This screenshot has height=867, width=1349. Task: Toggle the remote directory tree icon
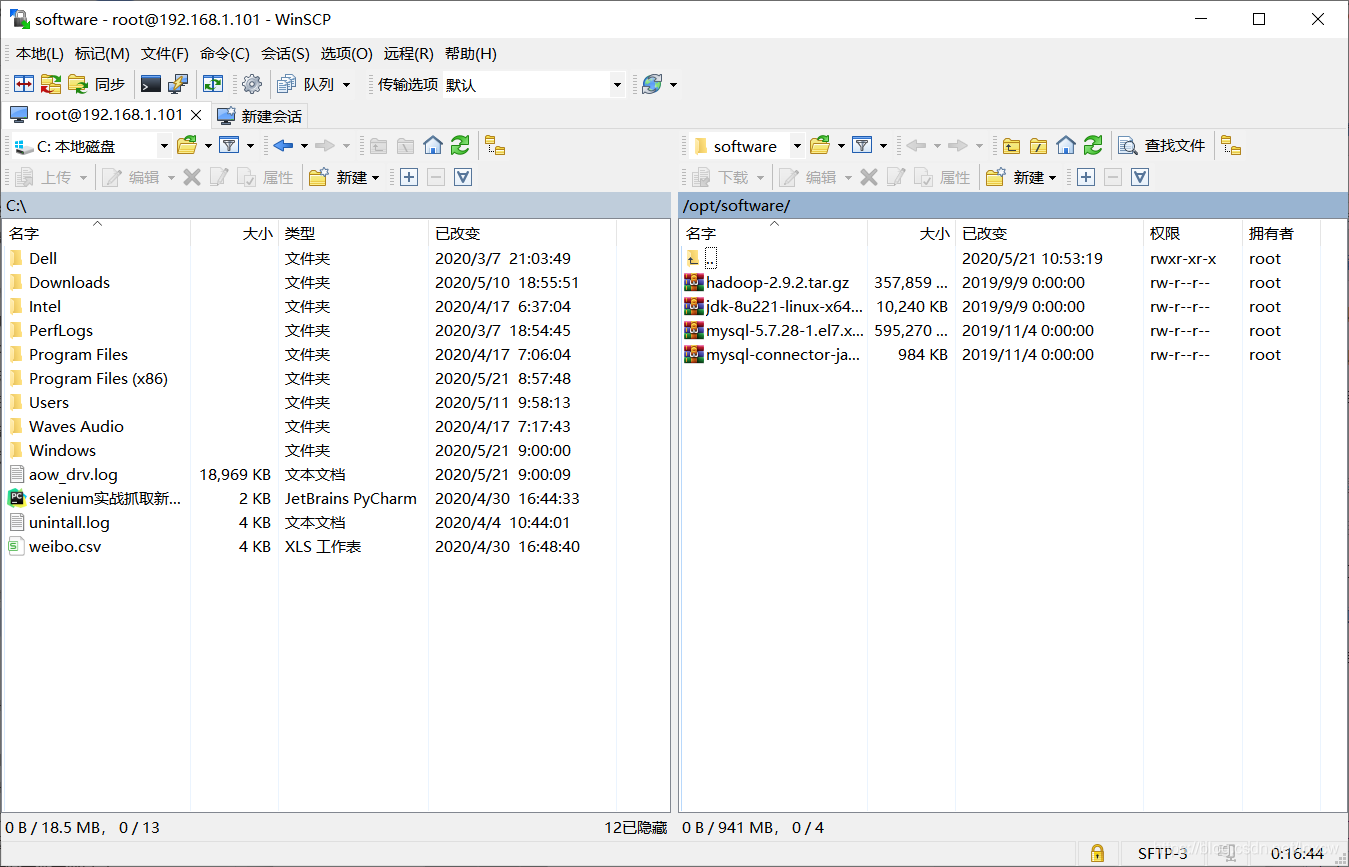point(1231,146)
